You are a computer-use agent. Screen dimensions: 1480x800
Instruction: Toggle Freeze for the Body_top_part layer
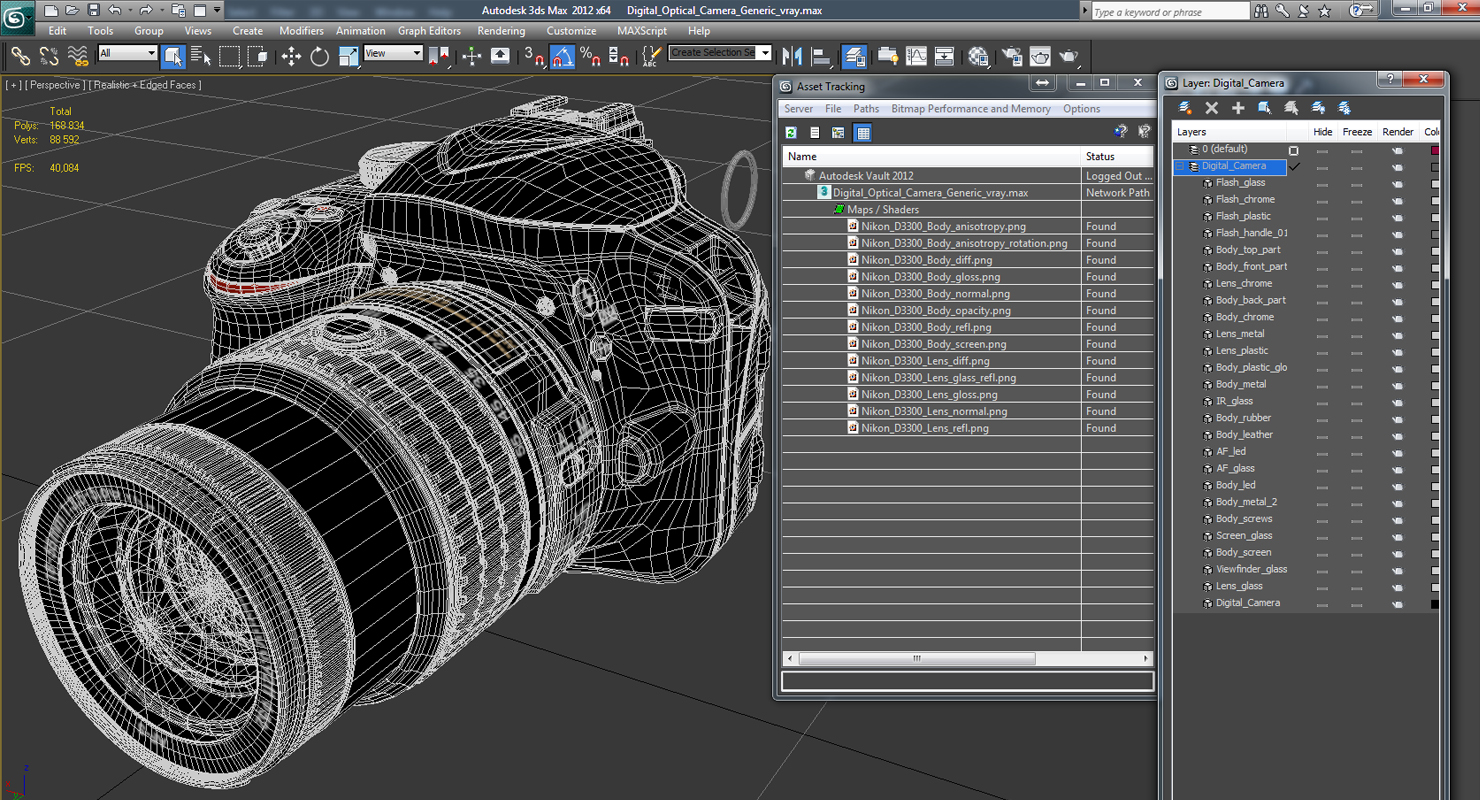[x=1356, y=251]
